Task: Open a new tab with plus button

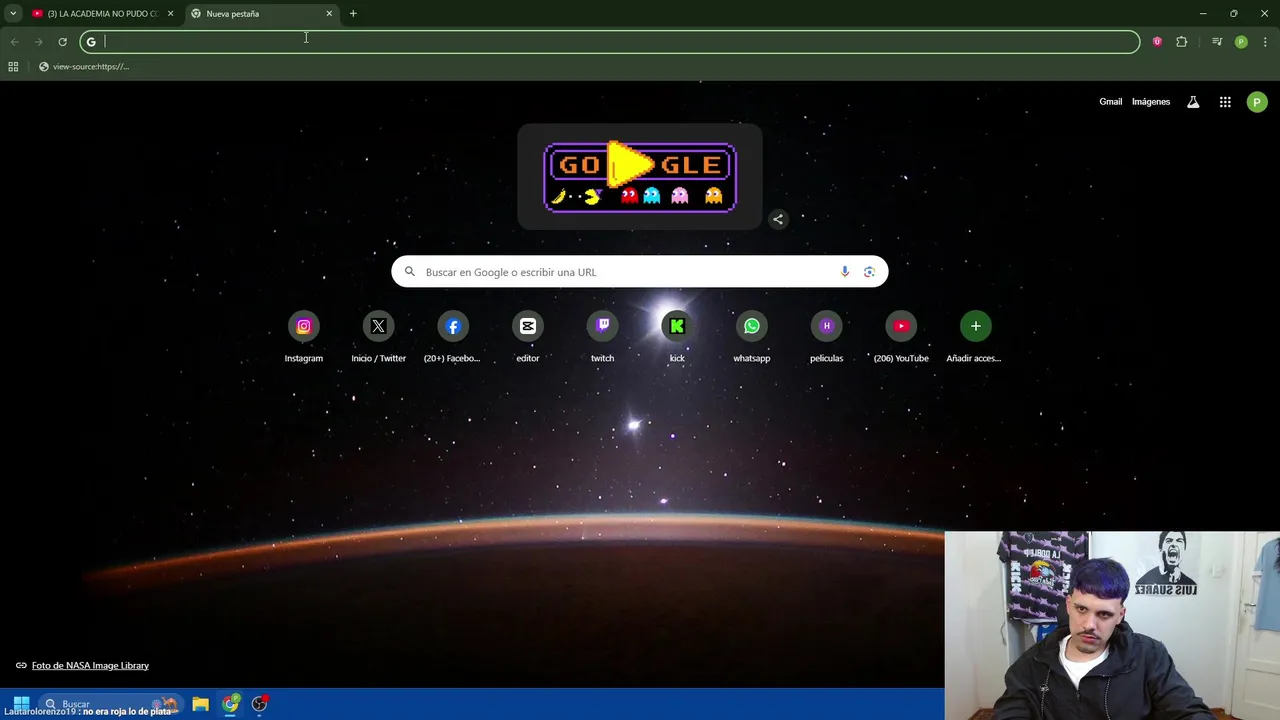Action: (353, 14)
